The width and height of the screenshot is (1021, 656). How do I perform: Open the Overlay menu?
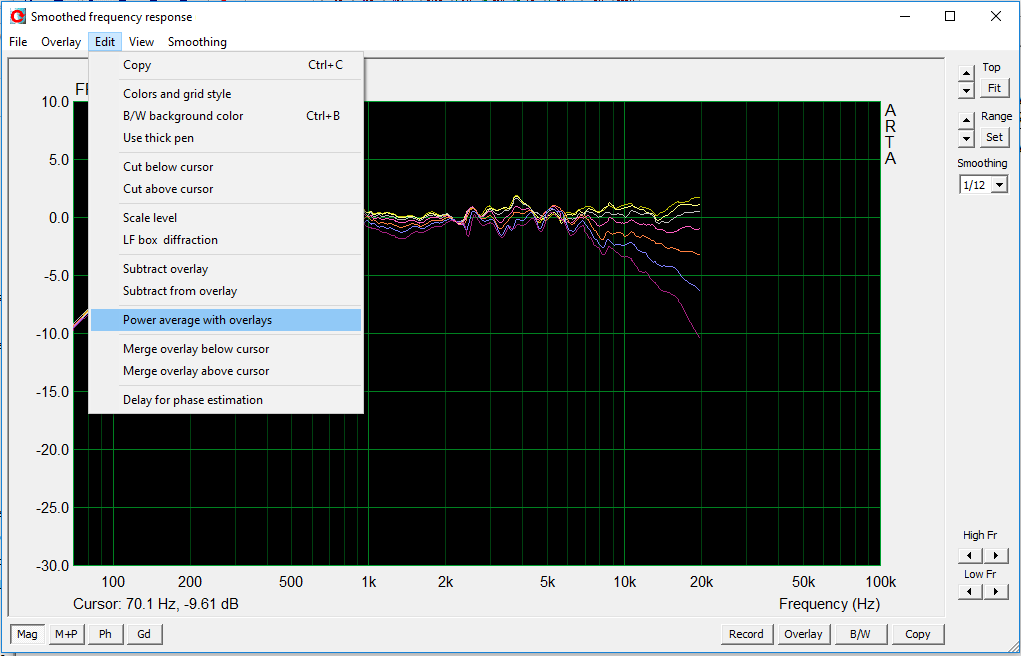61,42
